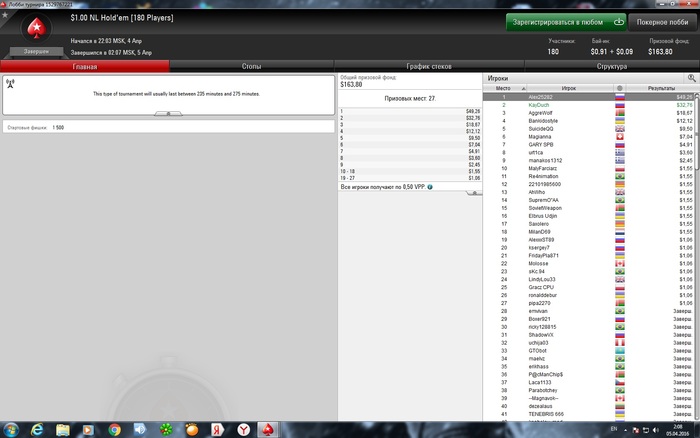Collapse the tournament info box handle
Image resolution: width=700 pixels, height=438 pixels.
click(168, 113)
